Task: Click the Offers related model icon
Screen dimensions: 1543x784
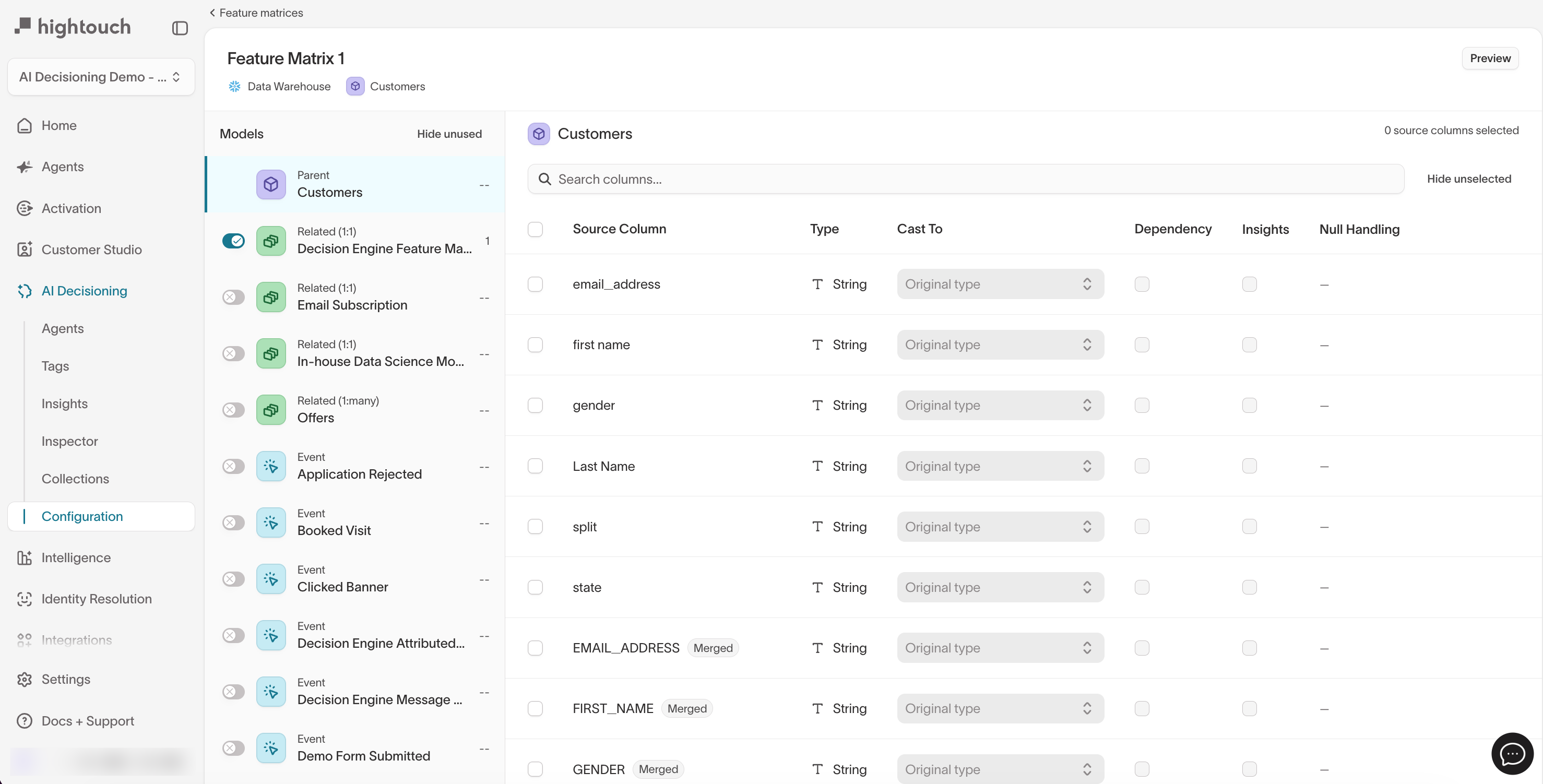Action: pyautogui.click(x=271, y=410)
